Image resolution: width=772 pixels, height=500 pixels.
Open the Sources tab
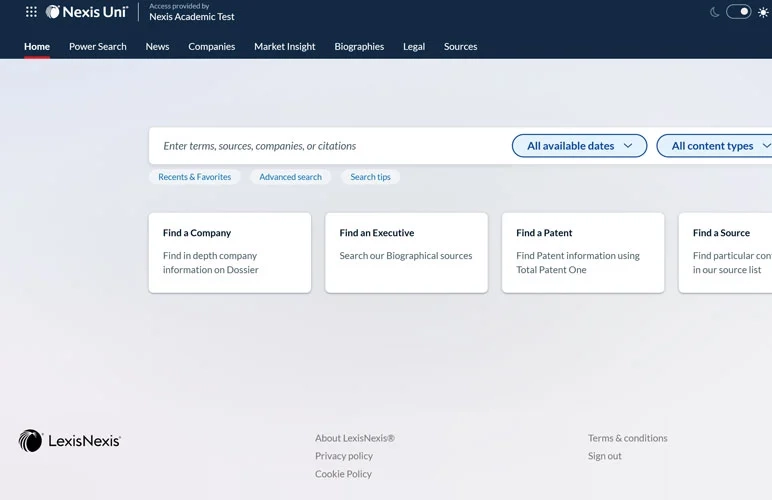pyautogui.click(x=460, y=46)
